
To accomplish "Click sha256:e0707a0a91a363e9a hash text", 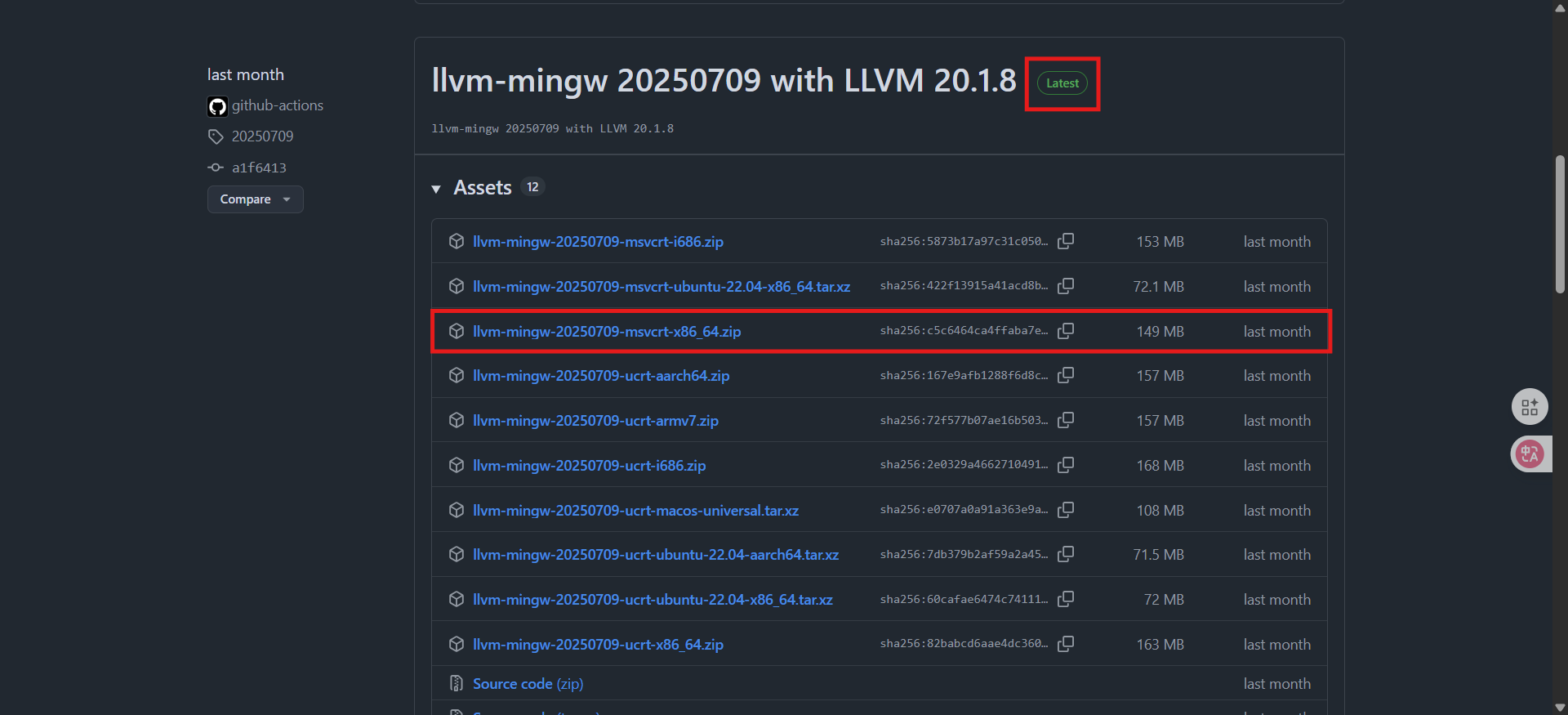I will 964,510.
